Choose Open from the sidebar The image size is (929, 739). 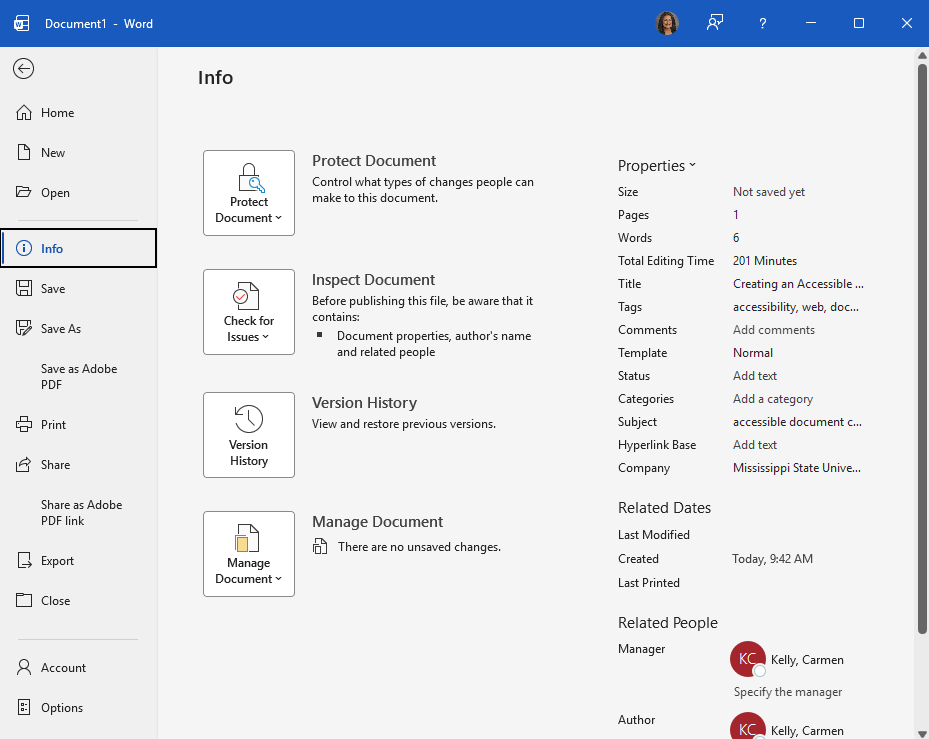click(x=79, y=193)
